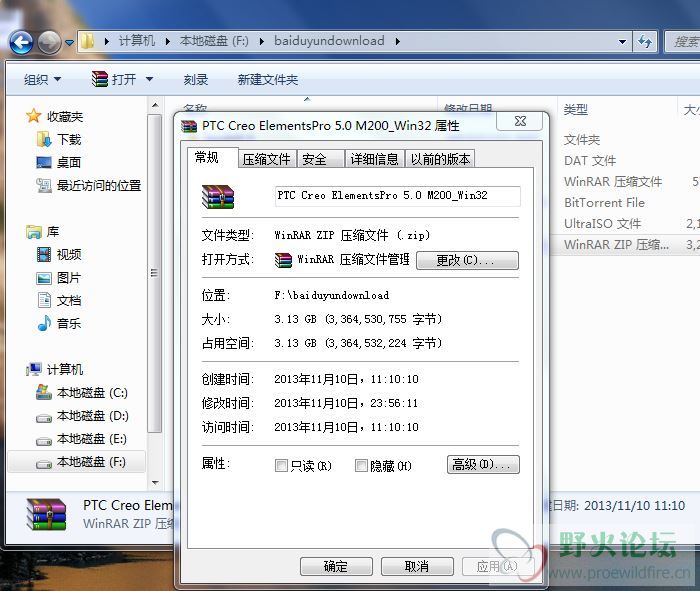Expand the 计算机 breadcrumb arrow
Image resolution: width=700 pixels, height=591 pixels.
168,42
